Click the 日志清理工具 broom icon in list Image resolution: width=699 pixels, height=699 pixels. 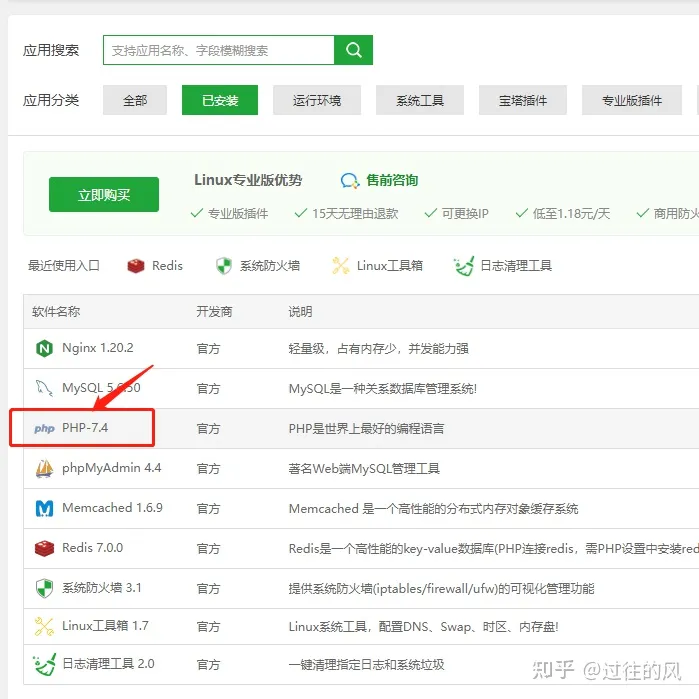[x=44, y=664]
